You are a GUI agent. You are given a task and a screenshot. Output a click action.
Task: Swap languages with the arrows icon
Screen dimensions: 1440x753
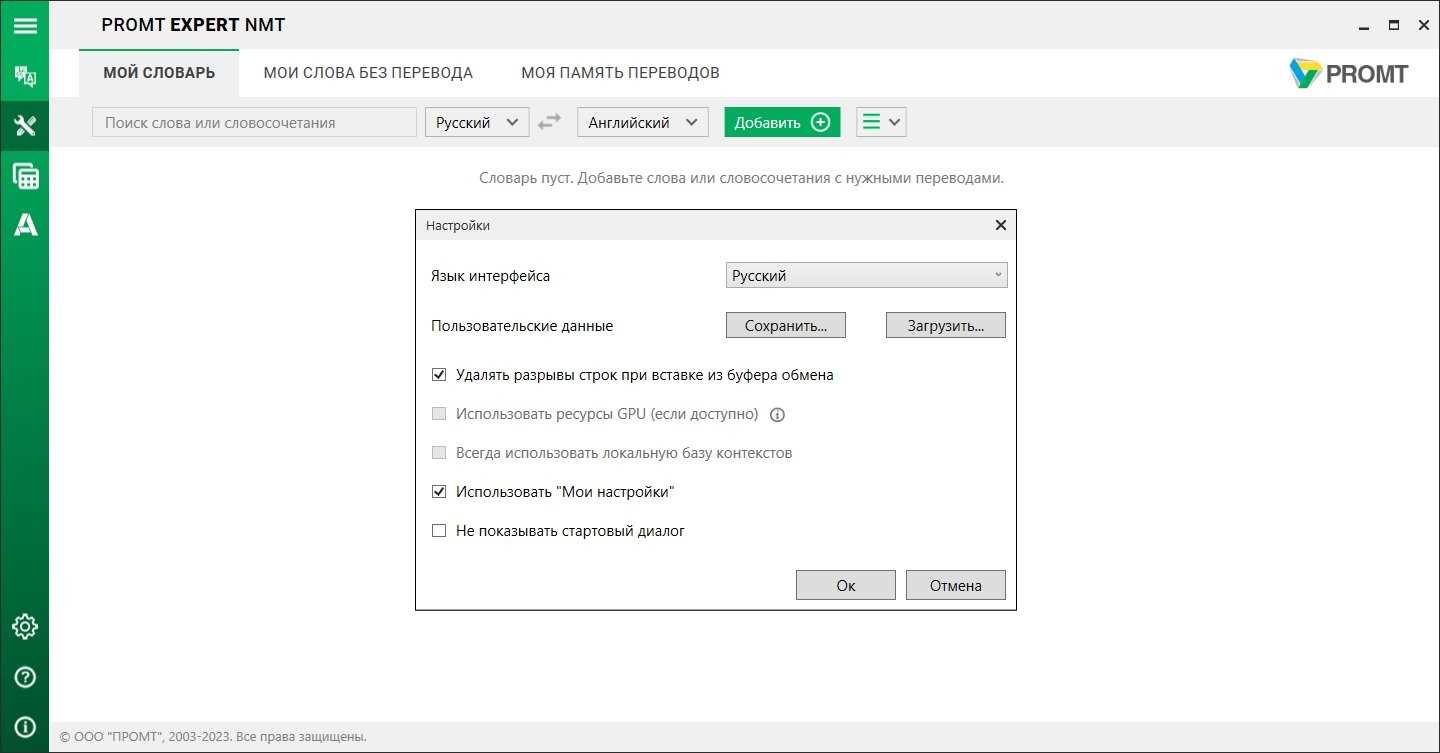(x=549, y=122)
